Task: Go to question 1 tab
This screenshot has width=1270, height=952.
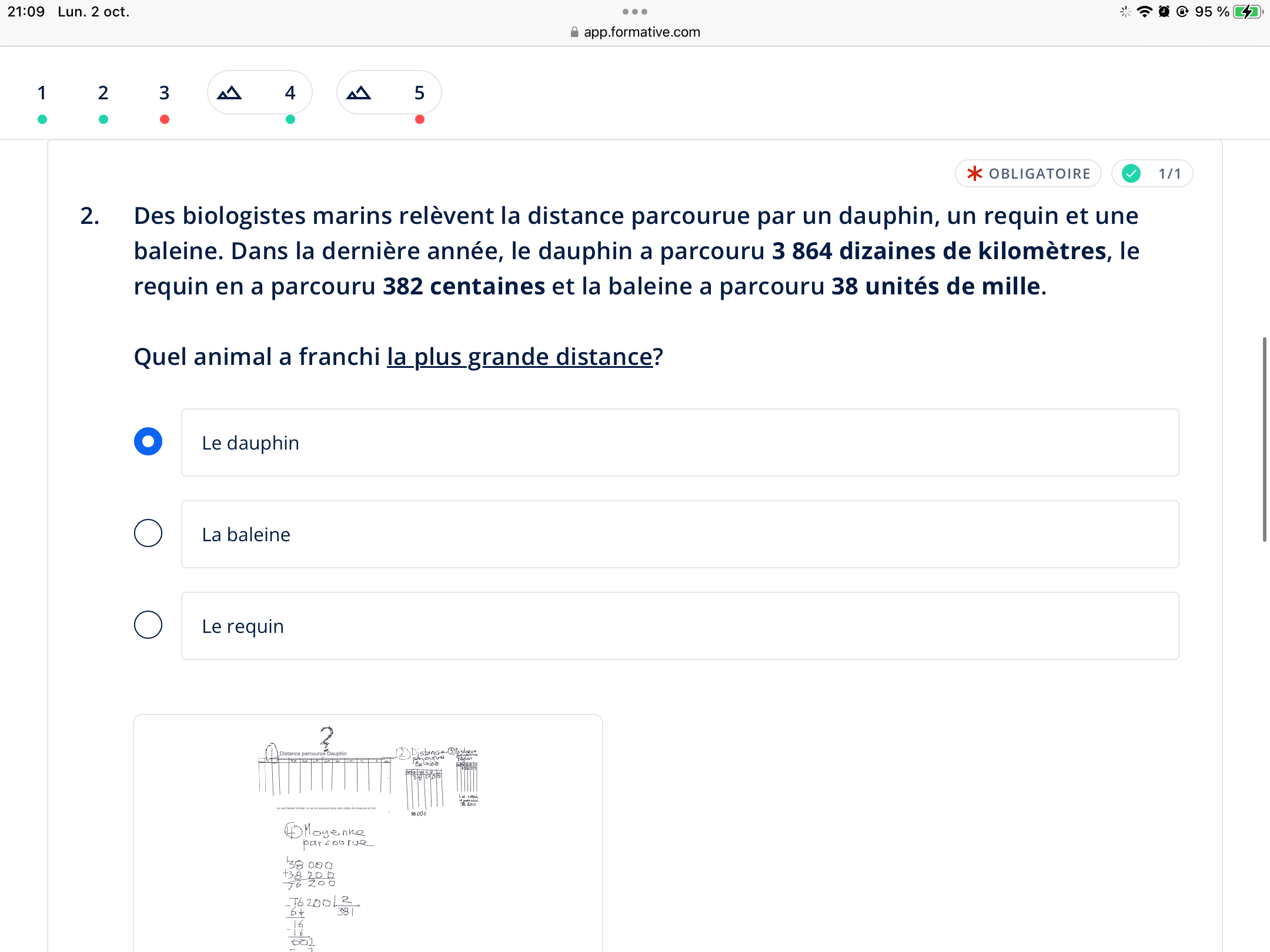Action: coord(42,93)
